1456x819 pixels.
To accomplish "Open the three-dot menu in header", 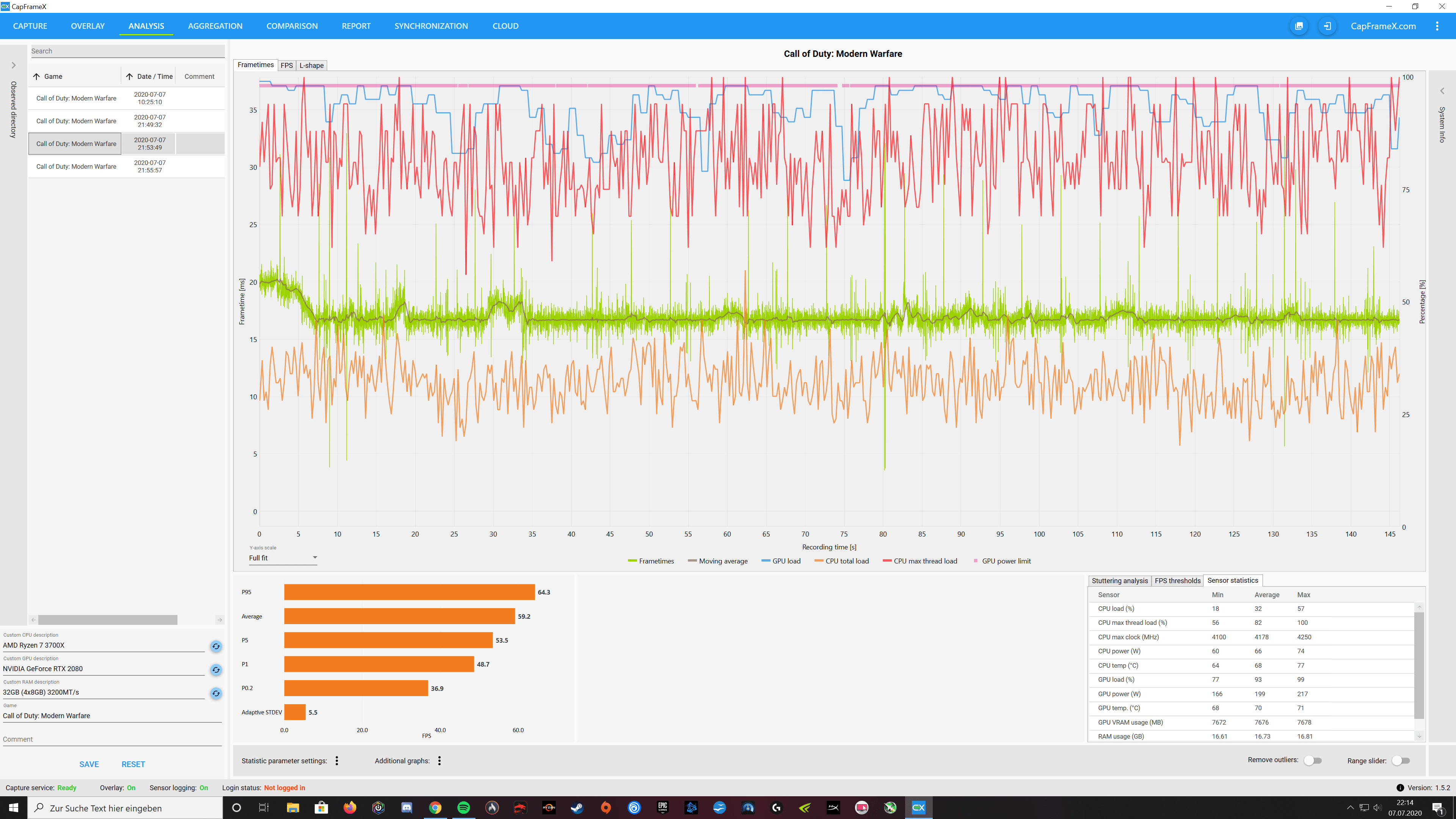I will point(1437,26).
